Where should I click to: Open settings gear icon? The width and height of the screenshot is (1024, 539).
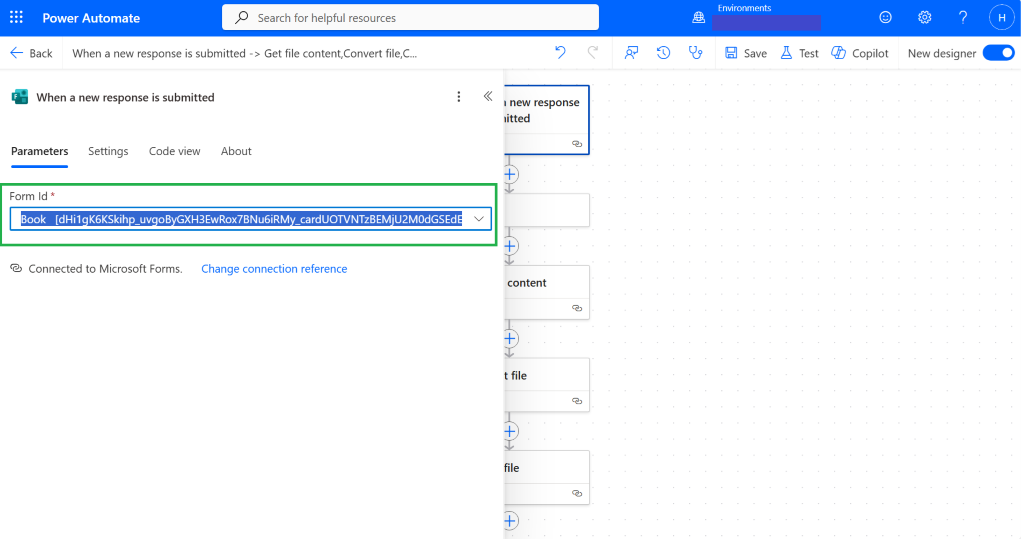click(924, 18)
